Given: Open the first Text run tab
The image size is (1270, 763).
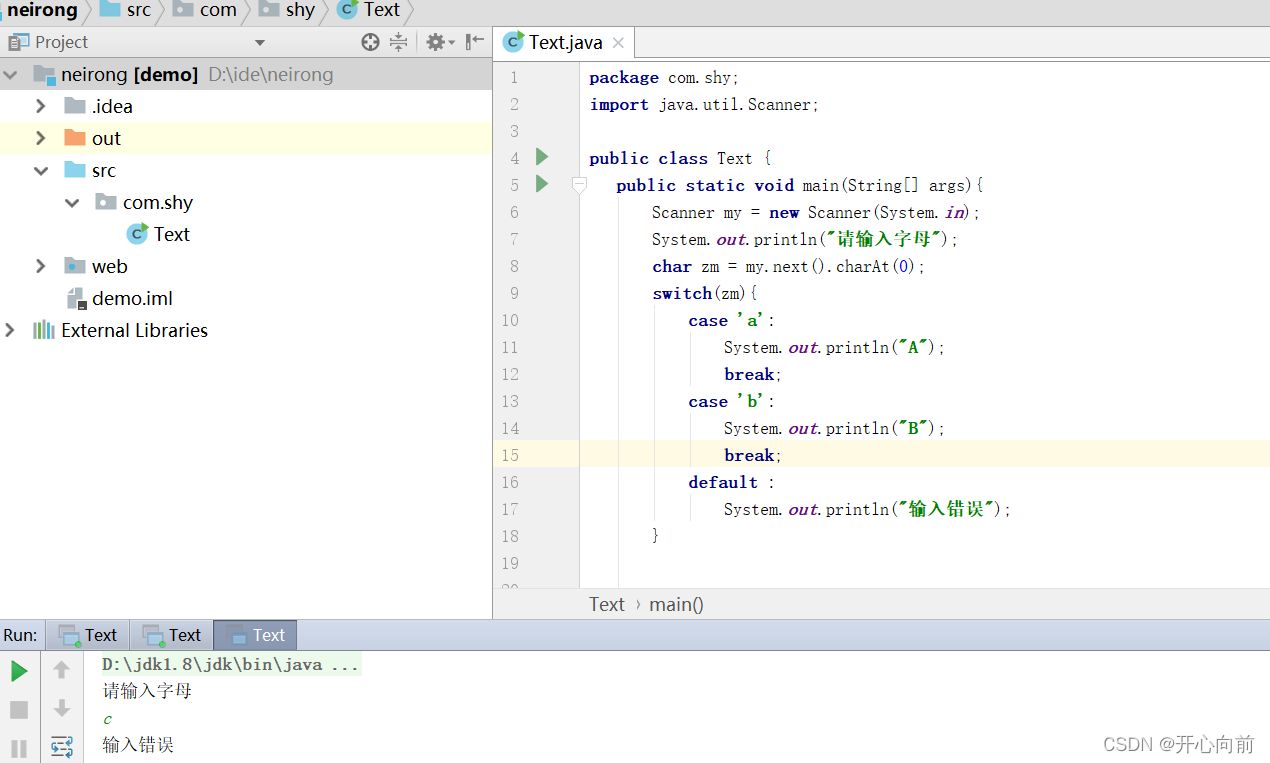Looking at the screenshot, I should (88, 635).
